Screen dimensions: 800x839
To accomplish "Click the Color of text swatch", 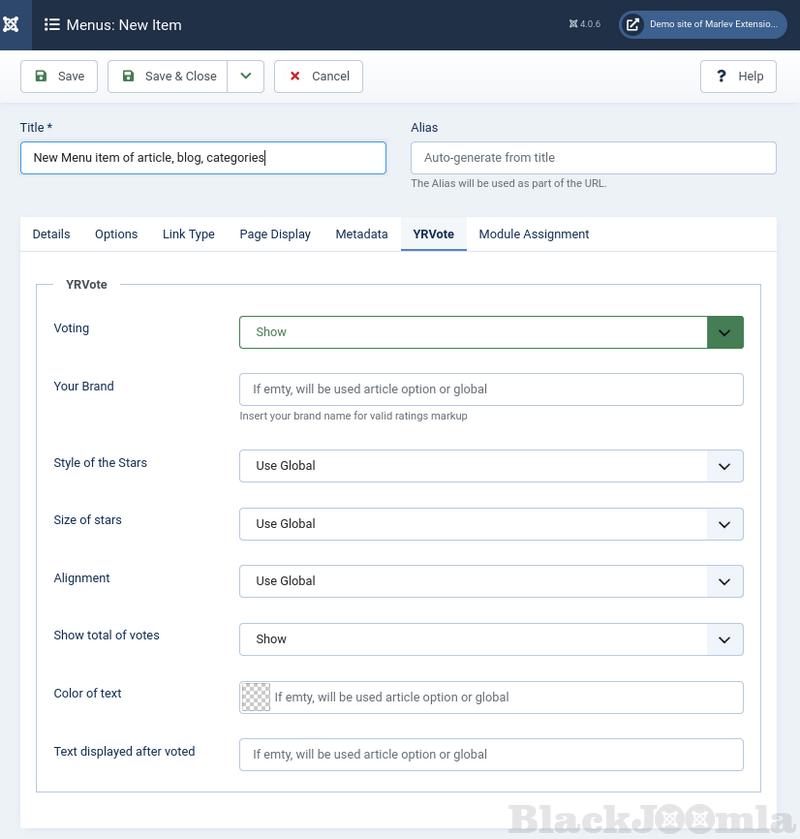I will pyautogui.click(x=256, y=697).
